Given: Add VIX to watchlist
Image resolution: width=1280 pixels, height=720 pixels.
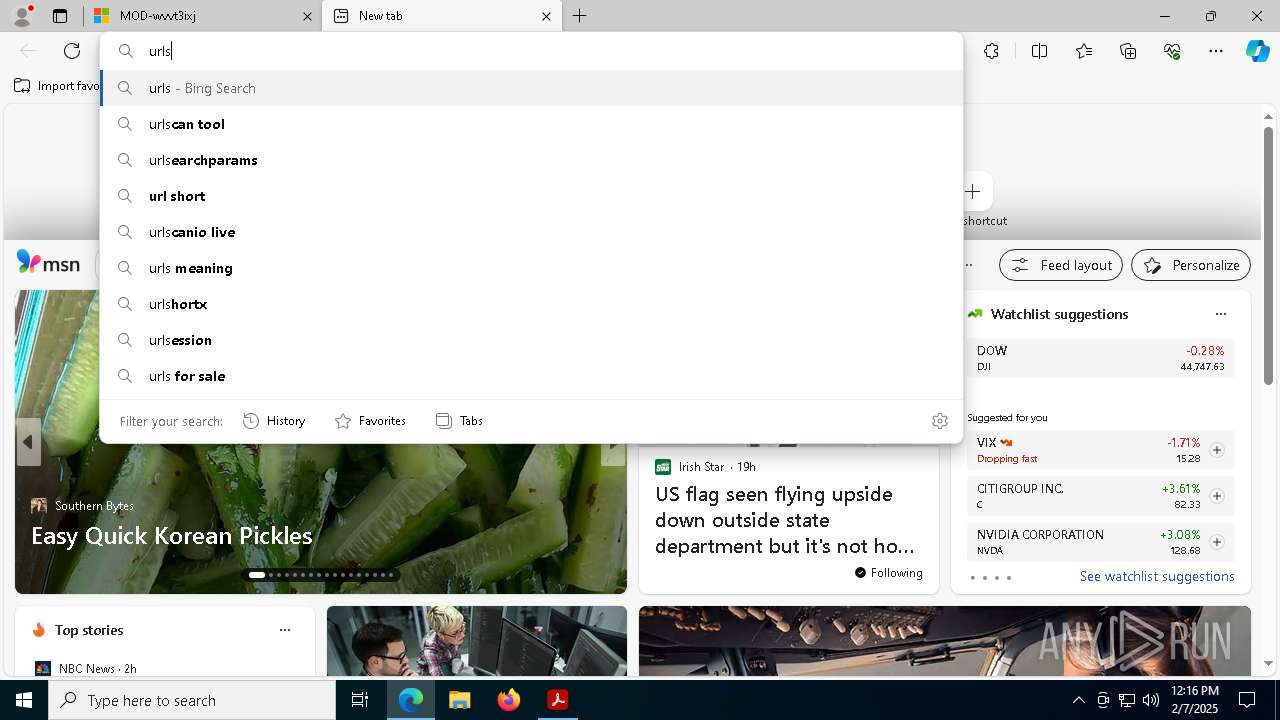Looking at the screenshot, I should (1216, 450).
